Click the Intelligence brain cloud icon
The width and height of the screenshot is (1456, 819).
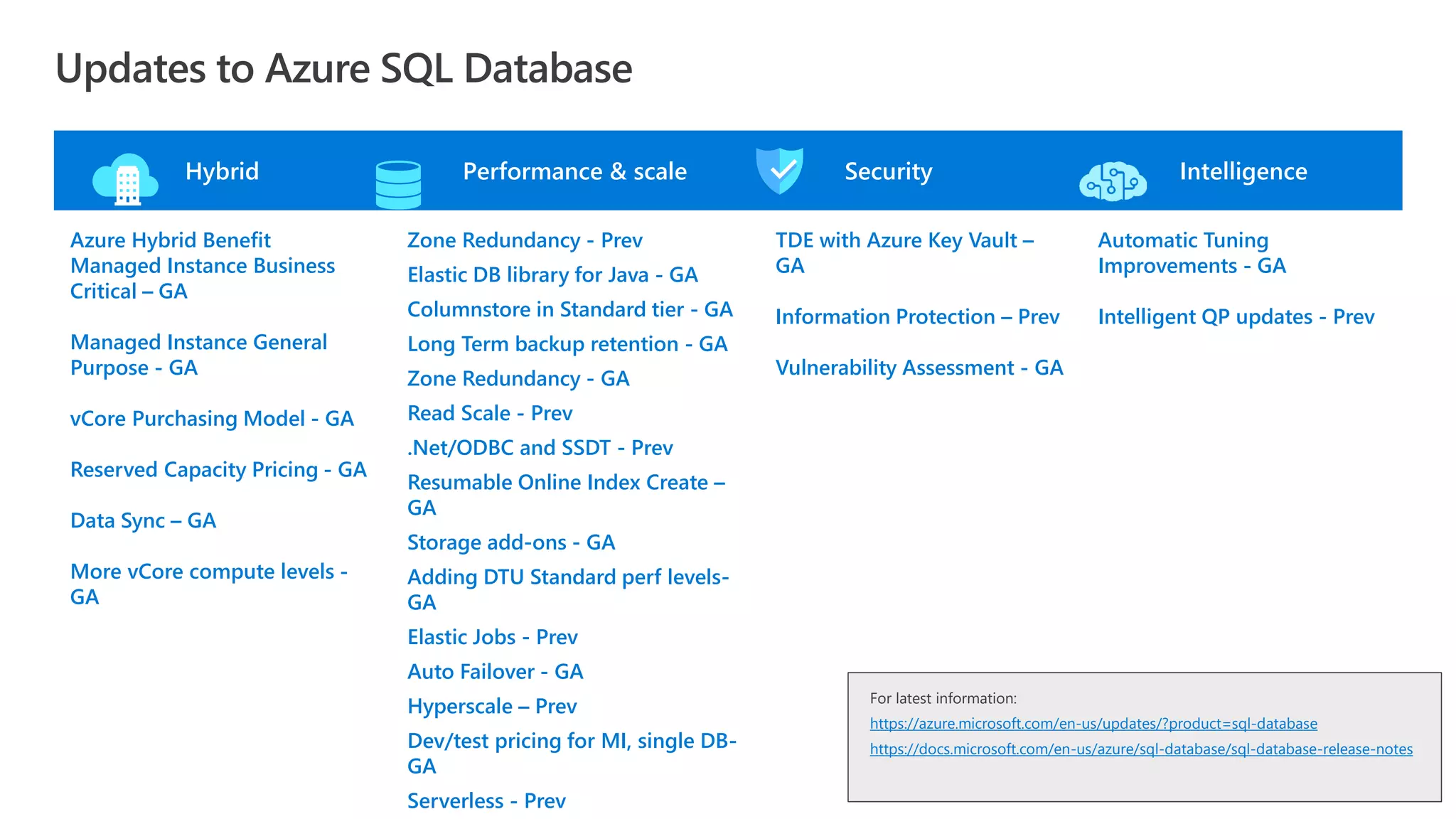1113,182
